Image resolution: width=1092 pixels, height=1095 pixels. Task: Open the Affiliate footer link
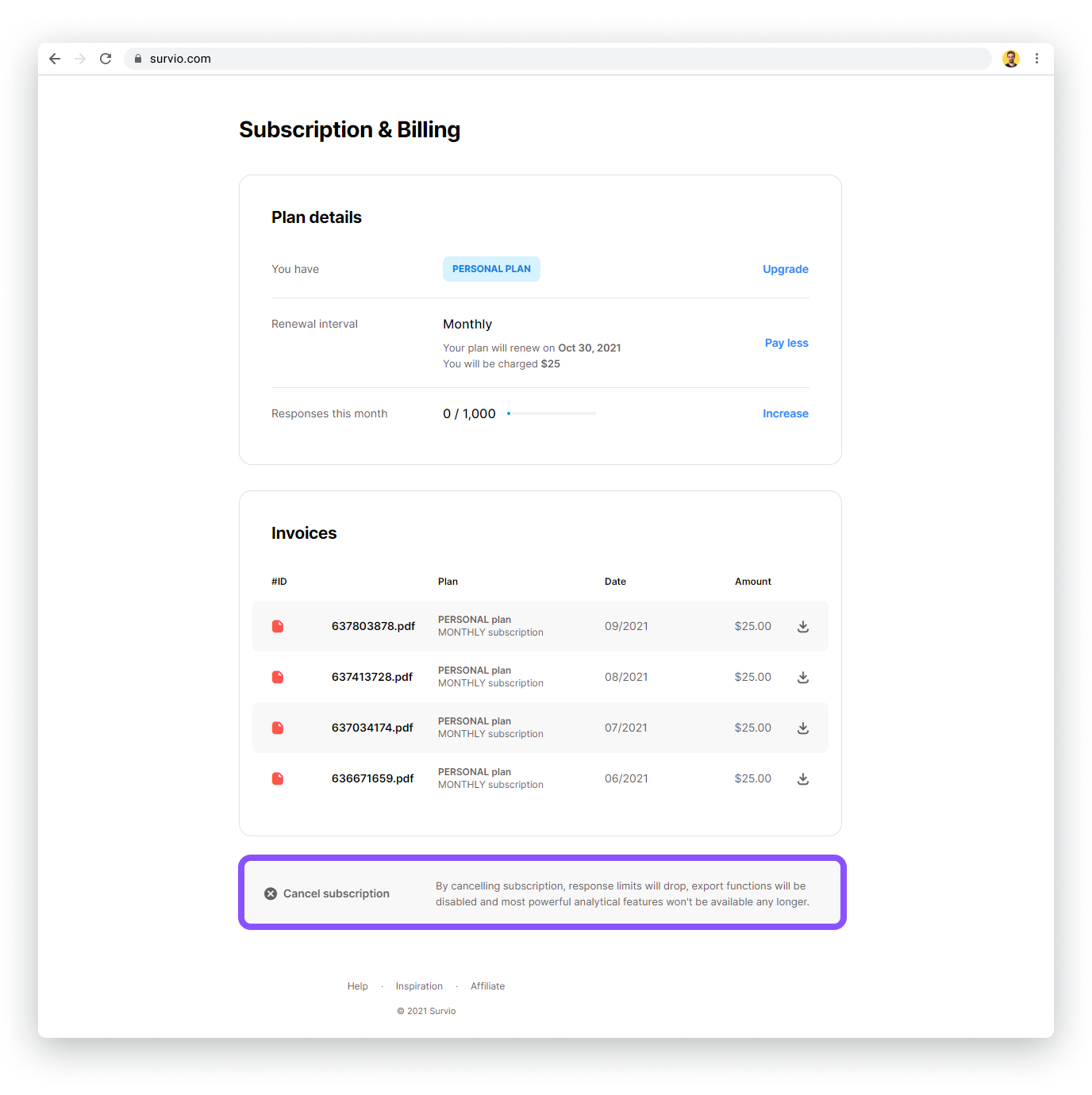pyautogui.click(x=487, y=986)
